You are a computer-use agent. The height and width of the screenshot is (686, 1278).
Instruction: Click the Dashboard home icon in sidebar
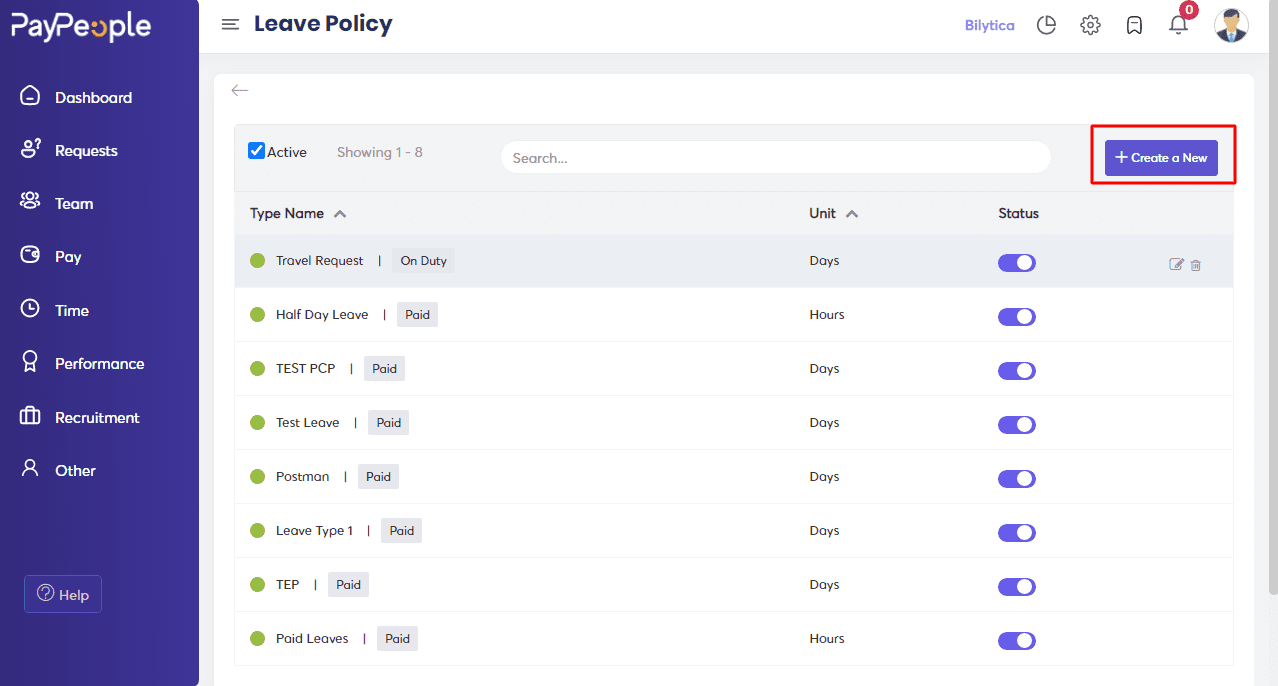pos(31,96)
